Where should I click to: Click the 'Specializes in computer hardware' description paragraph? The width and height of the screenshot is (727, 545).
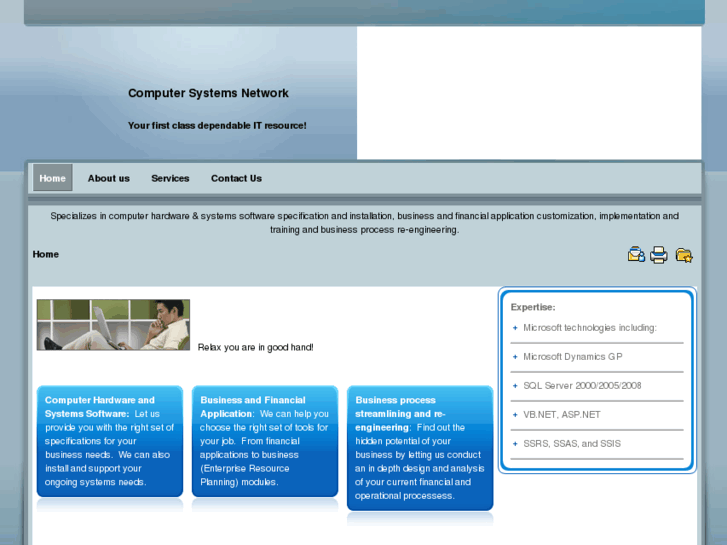(x=364, y=223)
